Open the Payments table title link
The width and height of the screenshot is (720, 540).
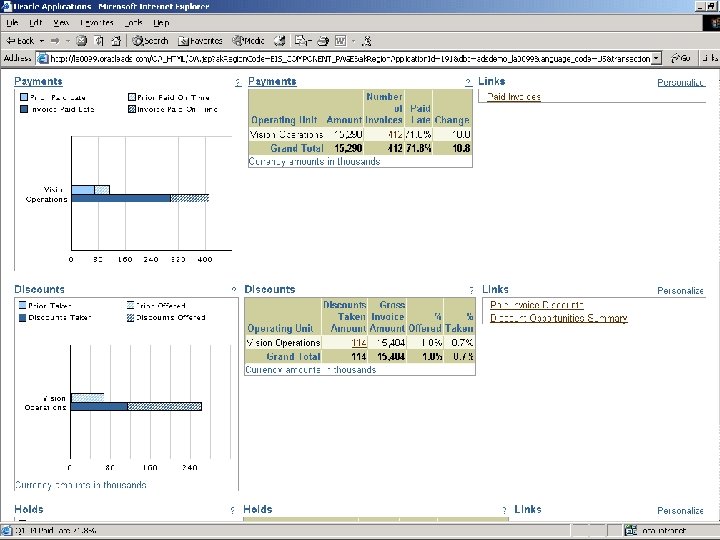272,81
